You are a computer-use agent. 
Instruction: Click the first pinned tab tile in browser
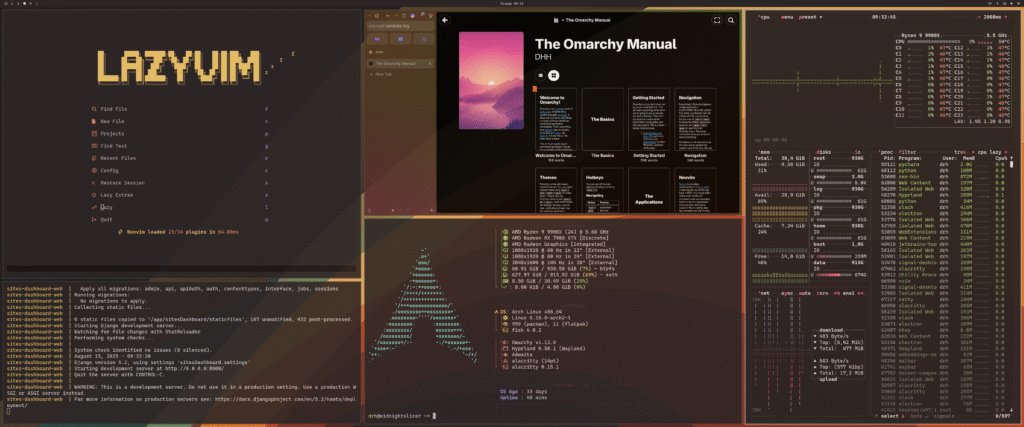pos(378,39)
